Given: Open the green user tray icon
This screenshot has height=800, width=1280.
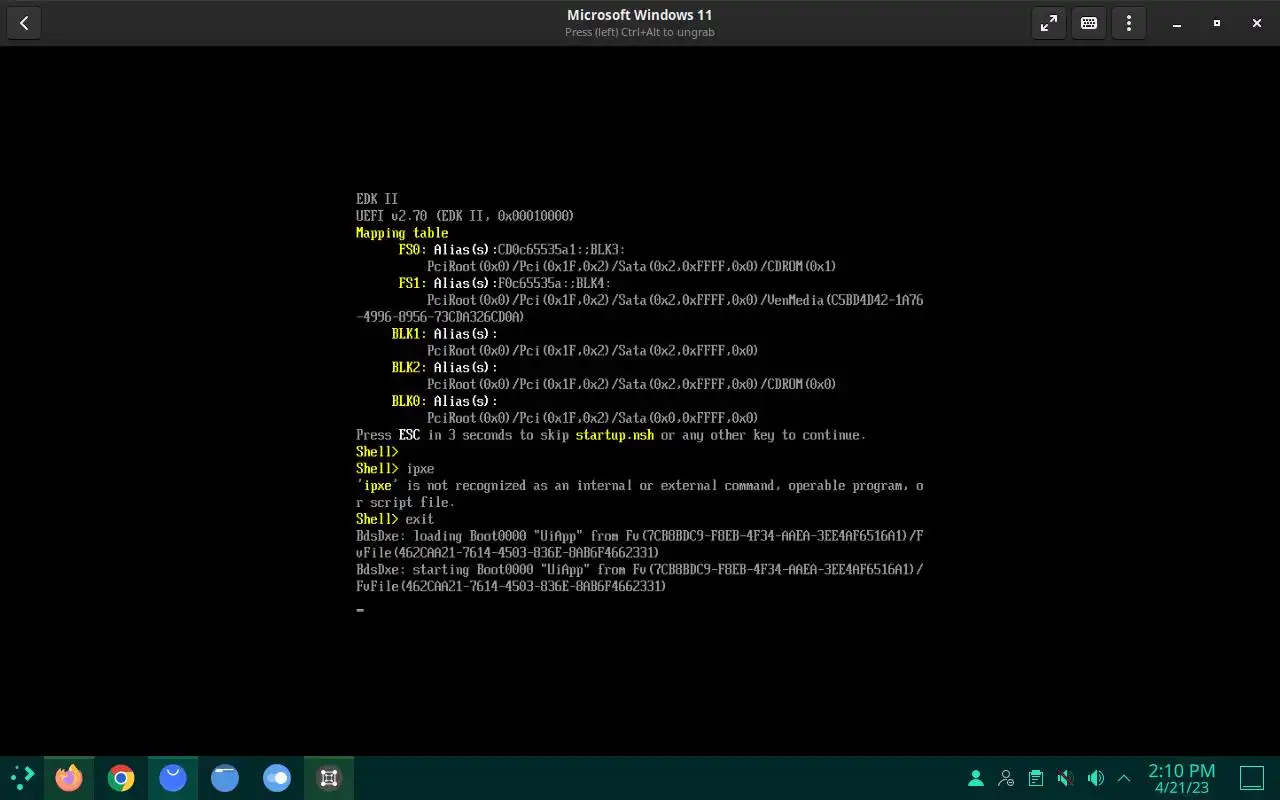Looking at the screenshot, I should [976, 777].
